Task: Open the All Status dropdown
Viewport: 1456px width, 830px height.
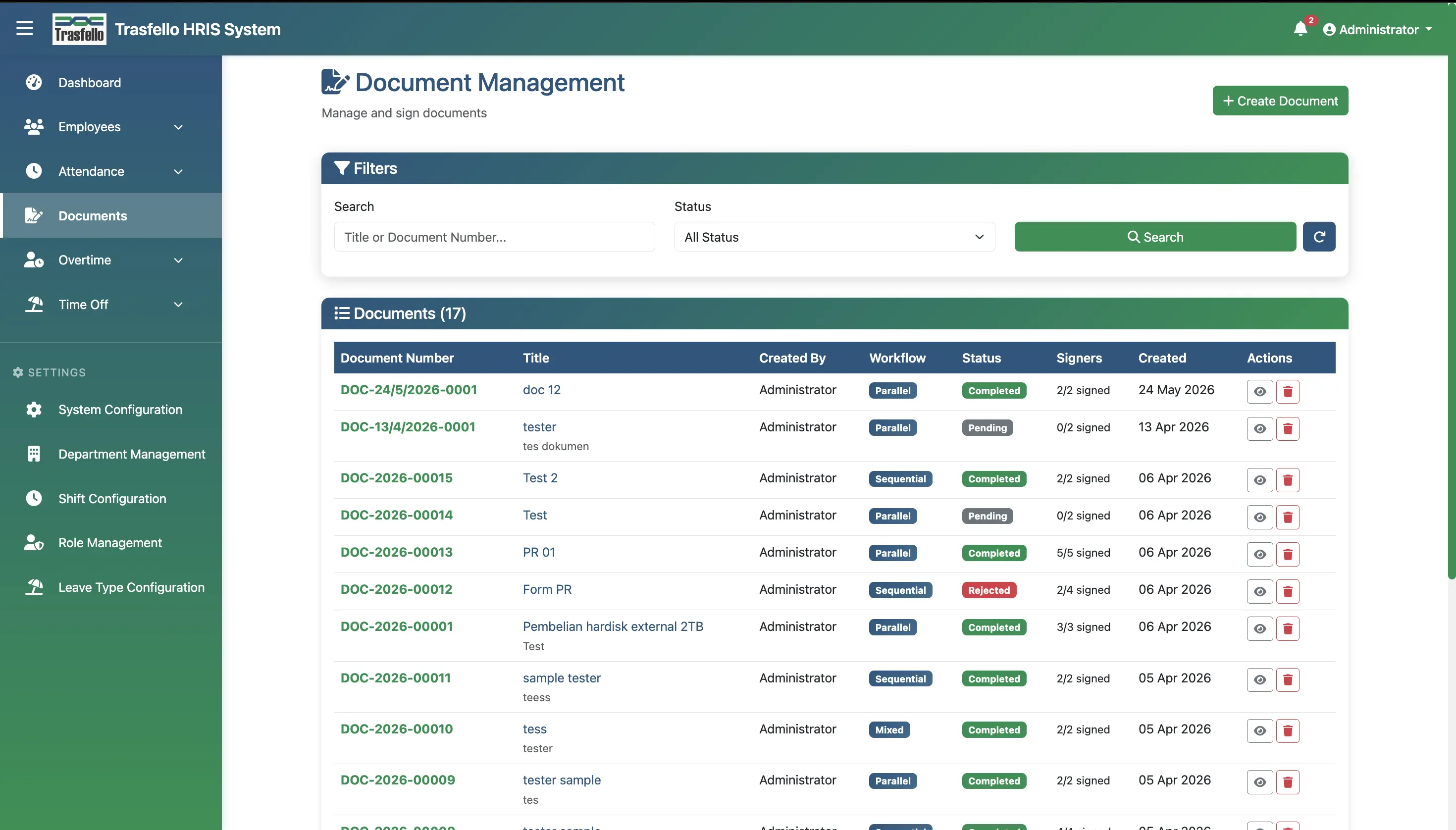Action: (x=834, y=237)
